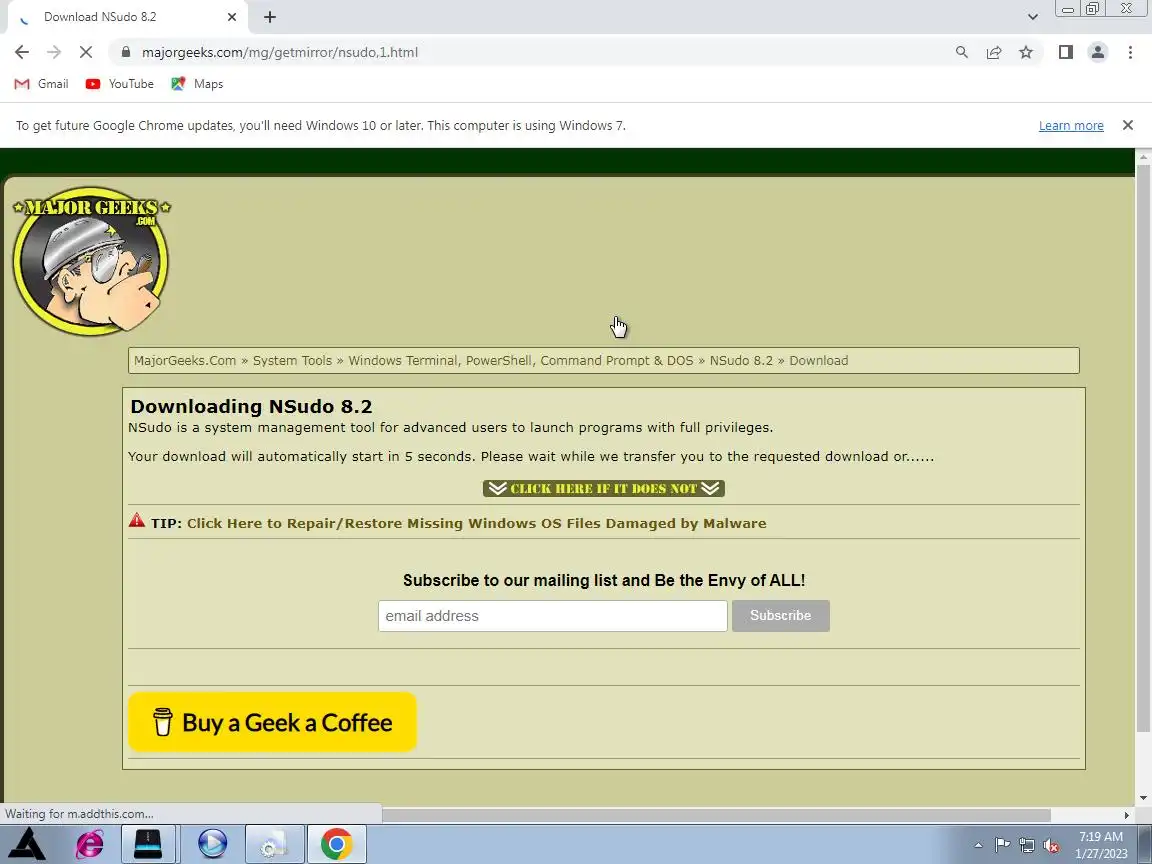Viewport: 1152px width, 864px height.
Task: Open the YouTube bookmark
Action: click(120, 84)
